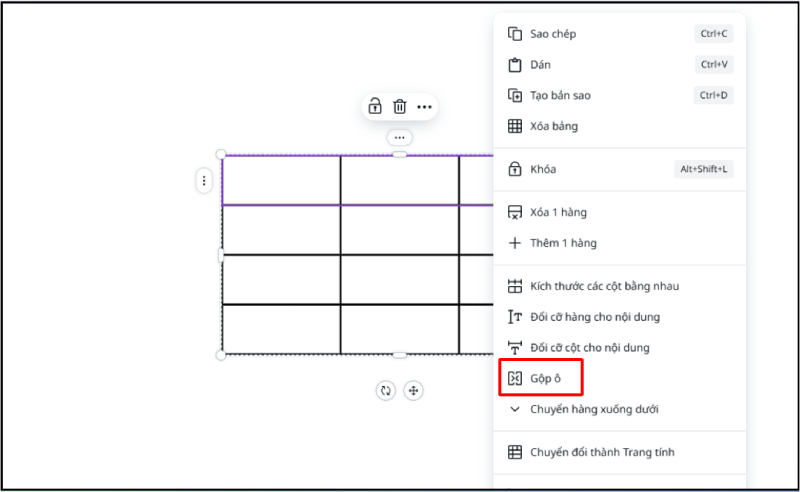Click the trash delete icon above table
The width and height of the screenshot is (800, 492).
399,107
